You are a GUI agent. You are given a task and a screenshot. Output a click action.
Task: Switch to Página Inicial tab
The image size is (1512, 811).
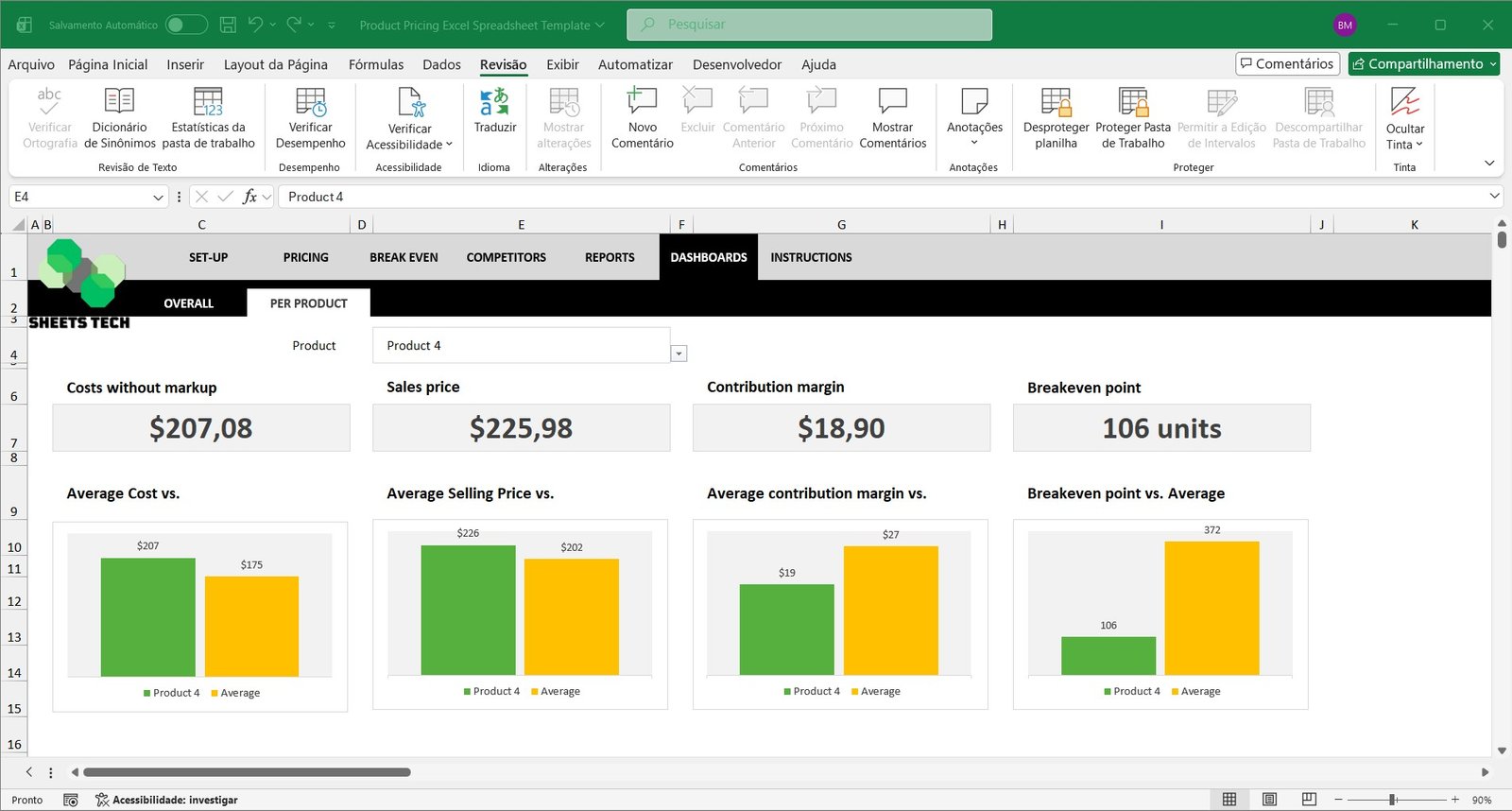[x=108, y=64]
